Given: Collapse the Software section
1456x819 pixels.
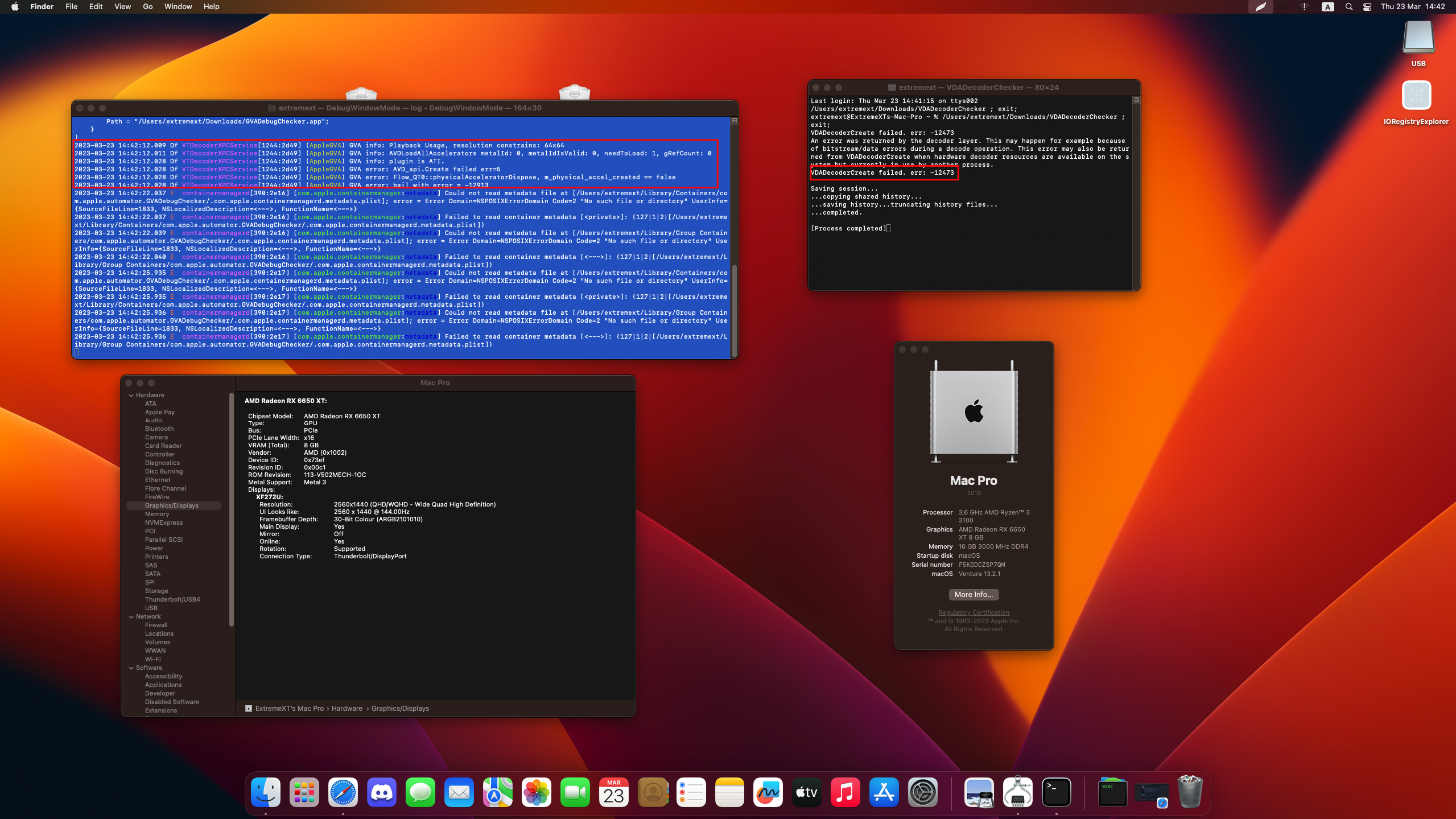Looking at the screenshot, I should pos(131,668).
